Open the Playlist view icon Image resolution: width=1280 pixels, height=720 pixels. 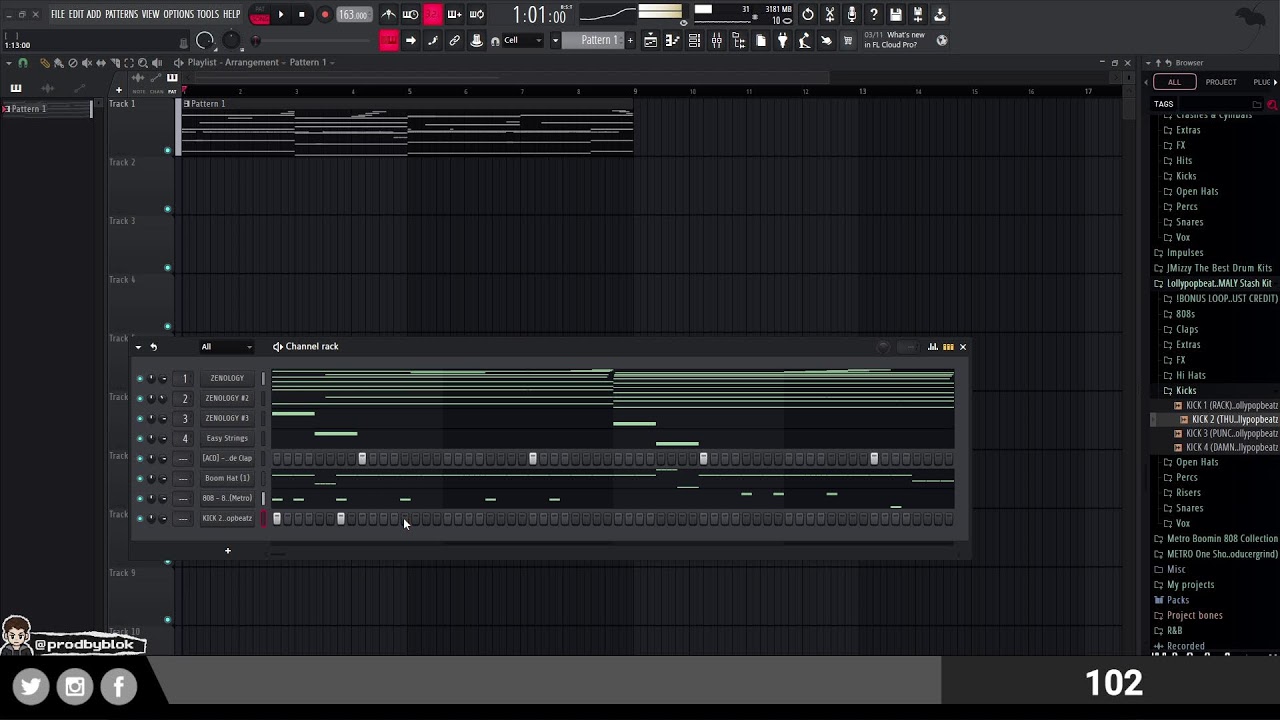[650, 41]
